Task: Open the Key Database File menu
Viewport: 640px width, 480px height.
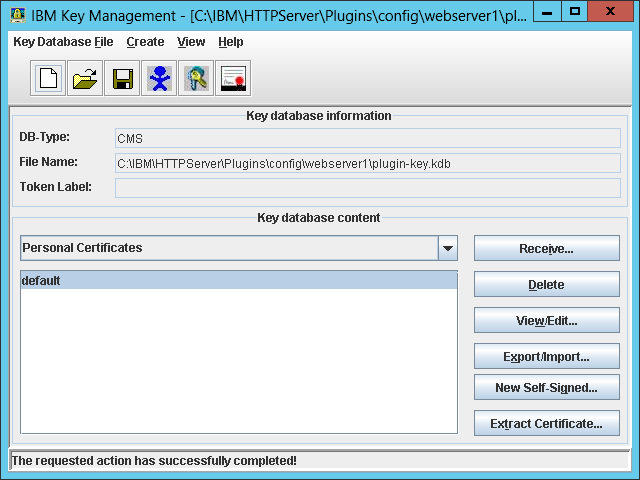Action: click(63, 42)
